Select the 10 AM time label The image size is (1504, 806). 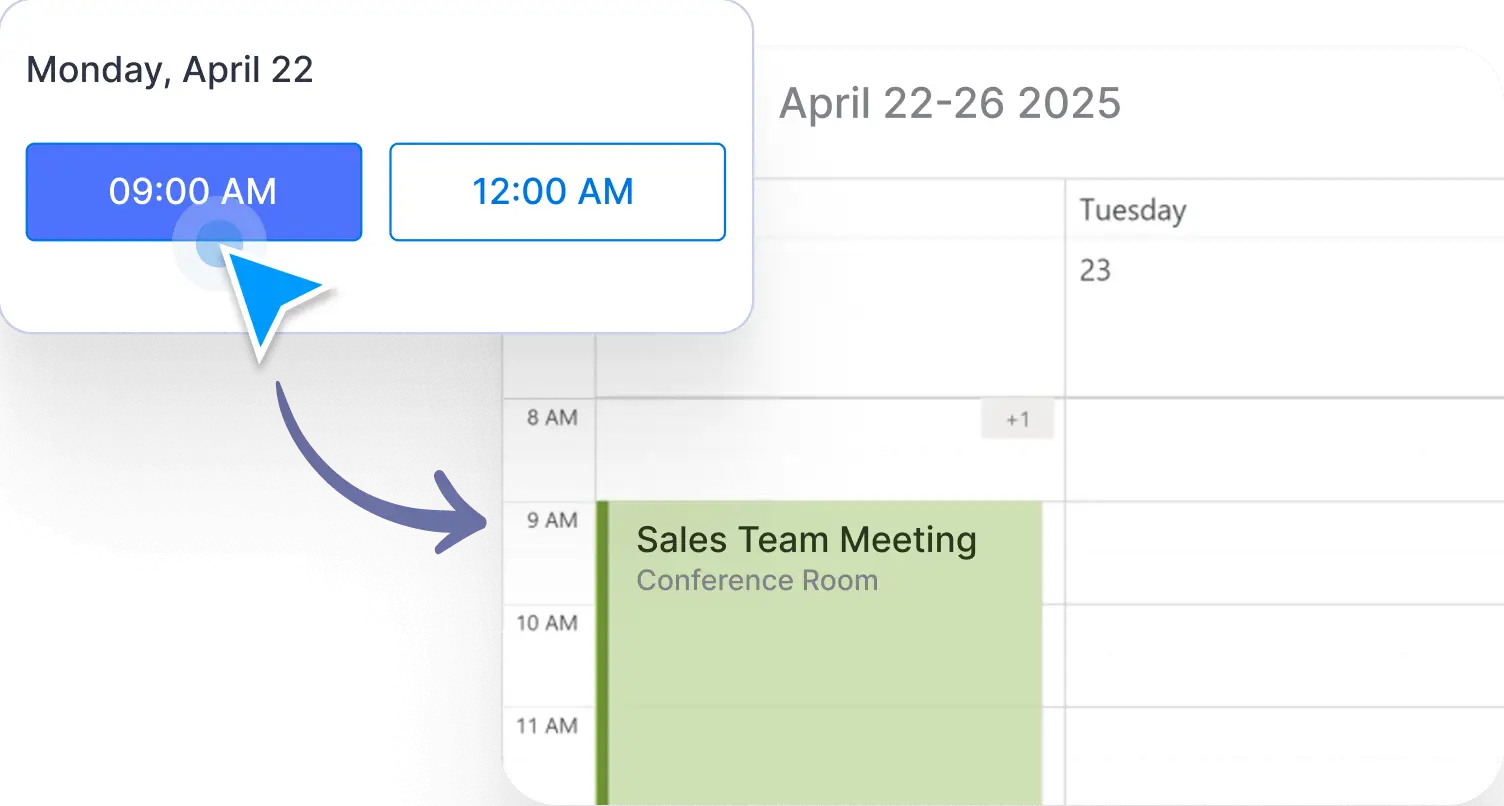click(547, 623)
